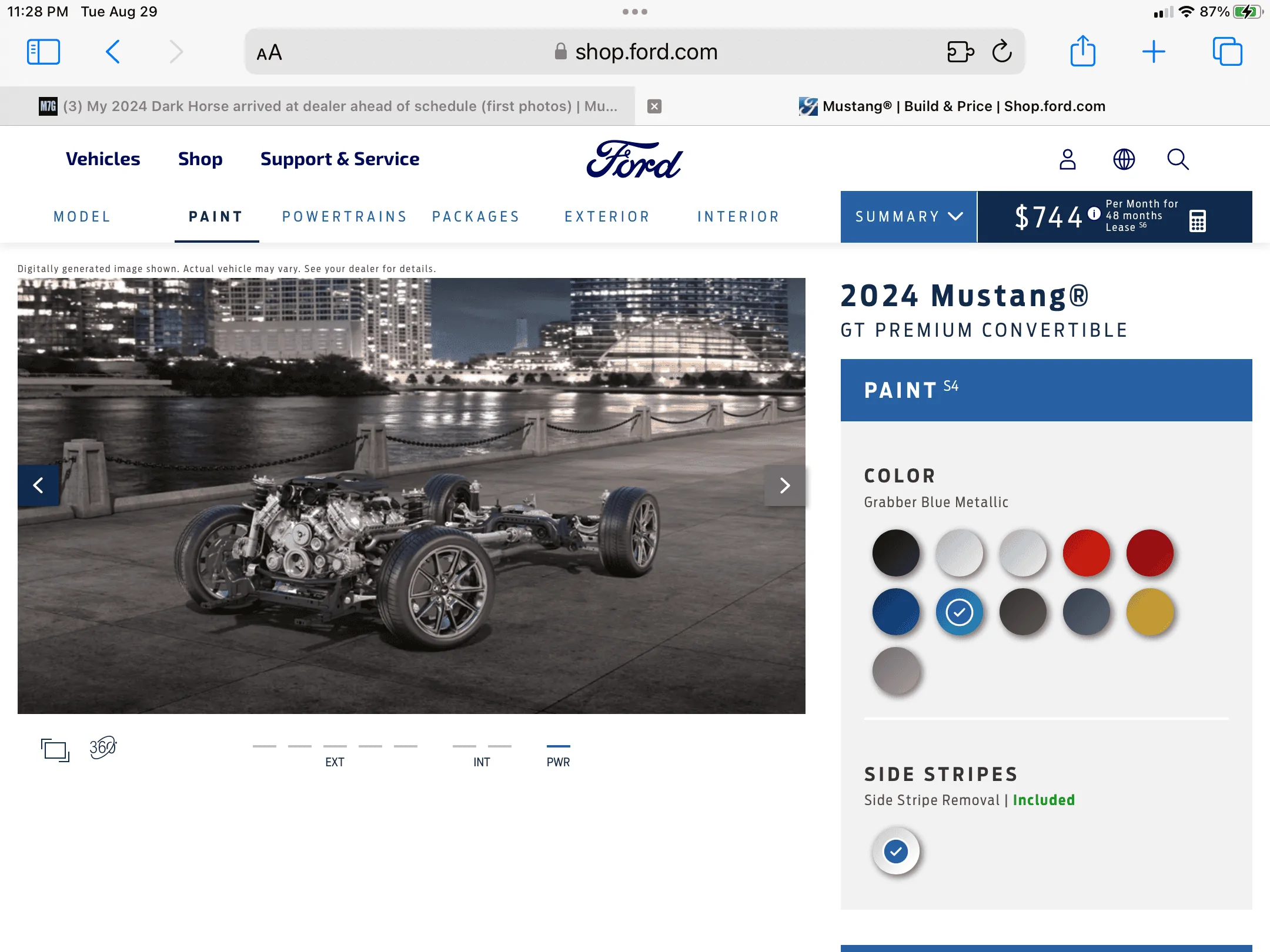The image size is (1270, 952).
Task: Open the Safari share sheet
Action: tap(1082, 51)
